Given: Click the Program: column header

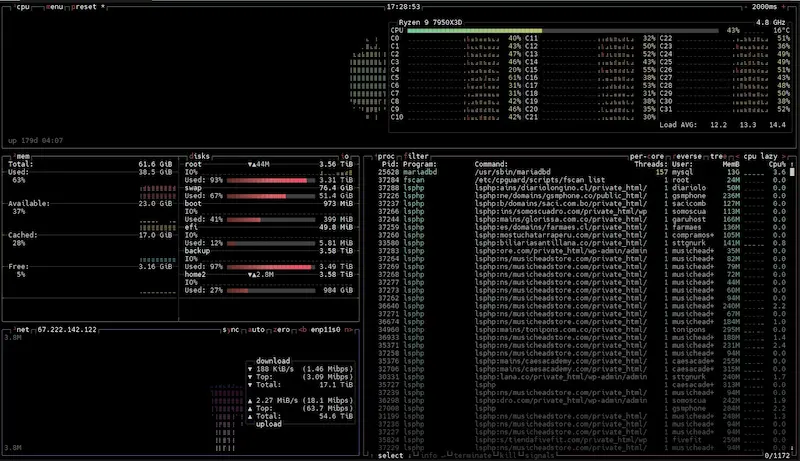Looking at the screenshot, I should (420, 164).
